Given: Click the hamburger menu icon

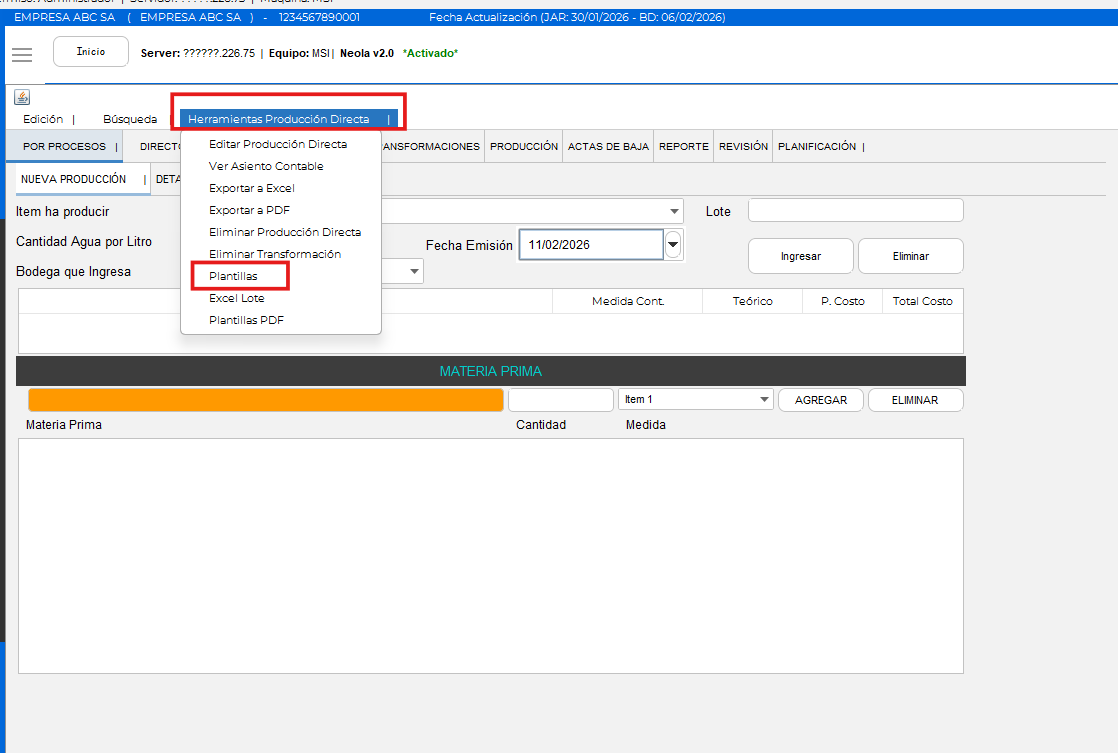Looking at the screenshot, I should pos(22,54).
